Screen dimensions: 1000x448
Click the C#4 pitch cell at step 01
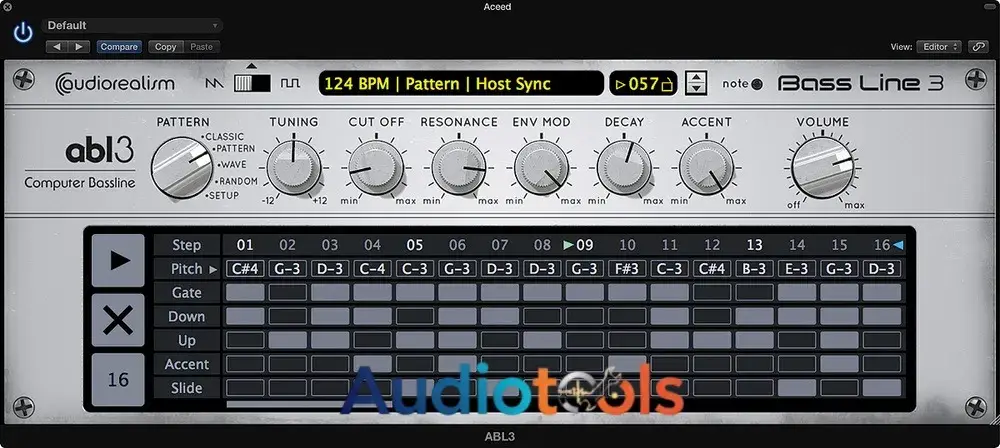tap(245, 269)
